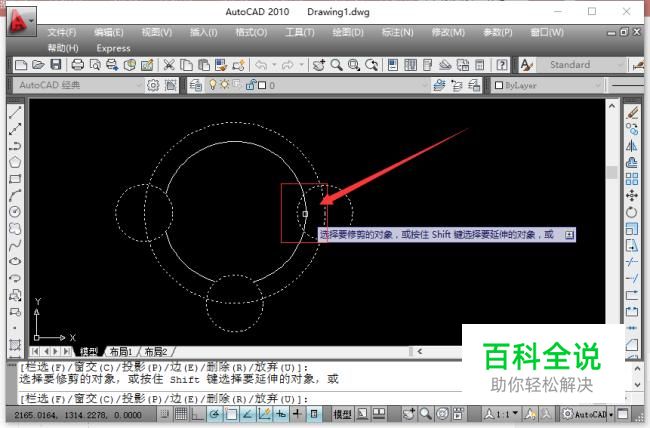Toggle Object Snap in status bar
Viewport: 650px width, 428px height.
tap(231, 413)
